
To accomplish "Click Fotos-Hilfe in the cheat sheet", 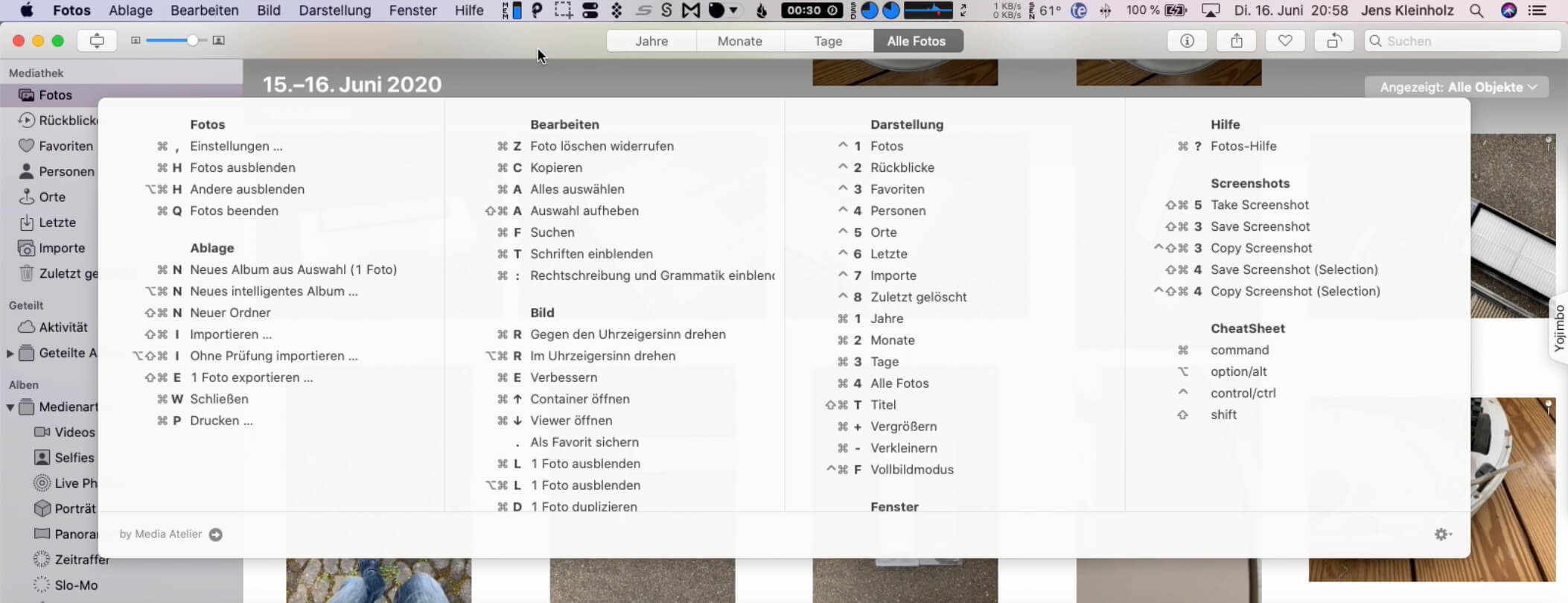I will [1243, 146].
